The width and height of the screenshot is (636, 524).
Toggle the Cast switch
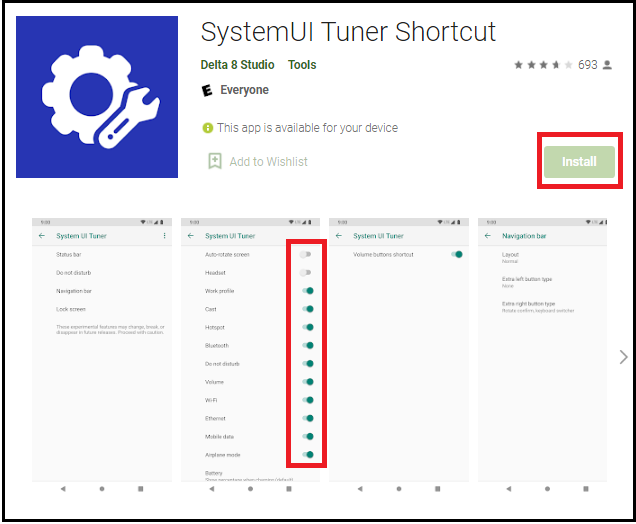pyautogui.click(x=308, y=309)
